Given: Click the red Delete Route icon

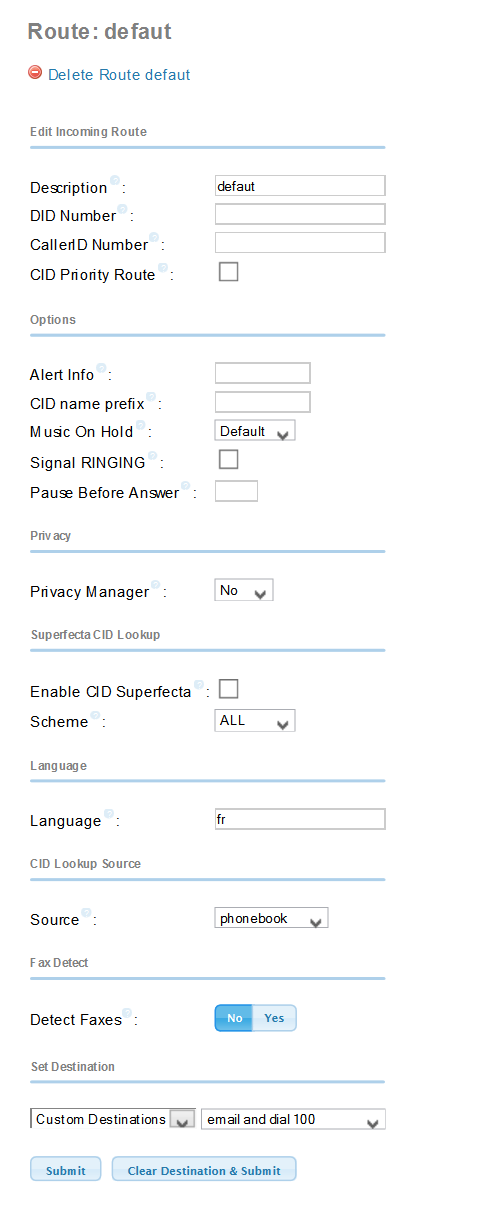Looking at the screenshot, I should pos(35,72).
